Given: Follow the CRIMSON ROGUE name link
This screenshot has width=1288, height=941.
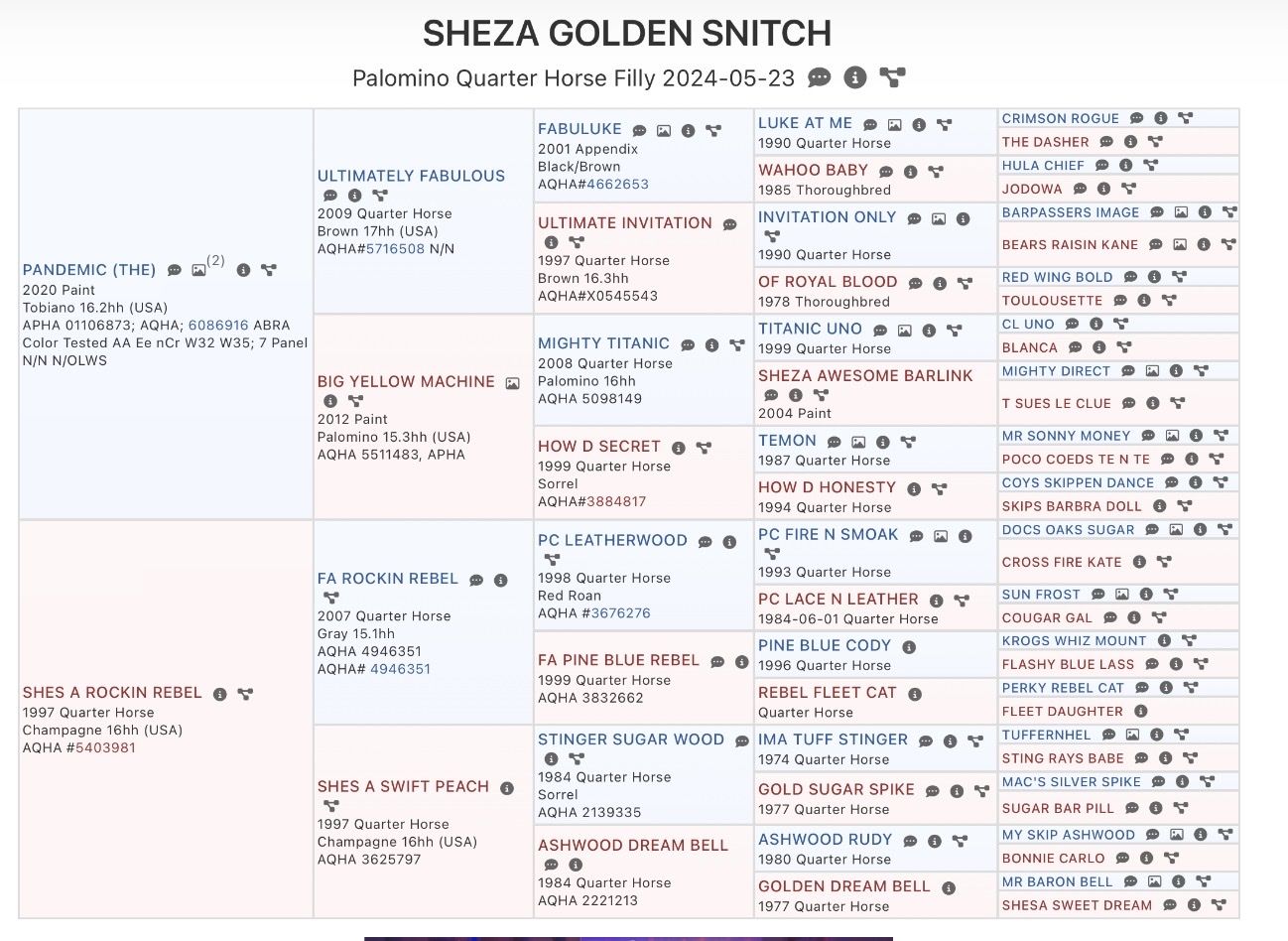Looking at the screenshot, I should pos(1060,118).
